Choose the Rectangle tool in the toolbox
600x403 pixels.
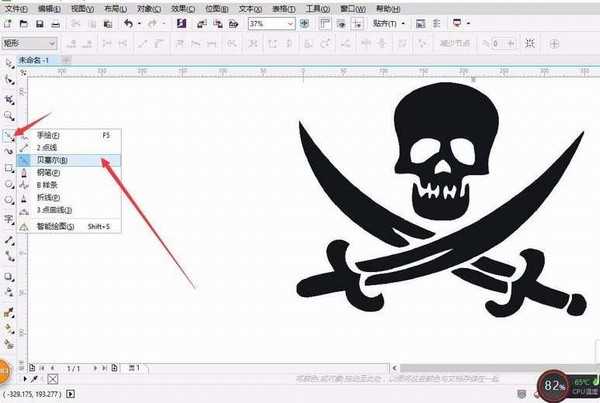(9, 168)
